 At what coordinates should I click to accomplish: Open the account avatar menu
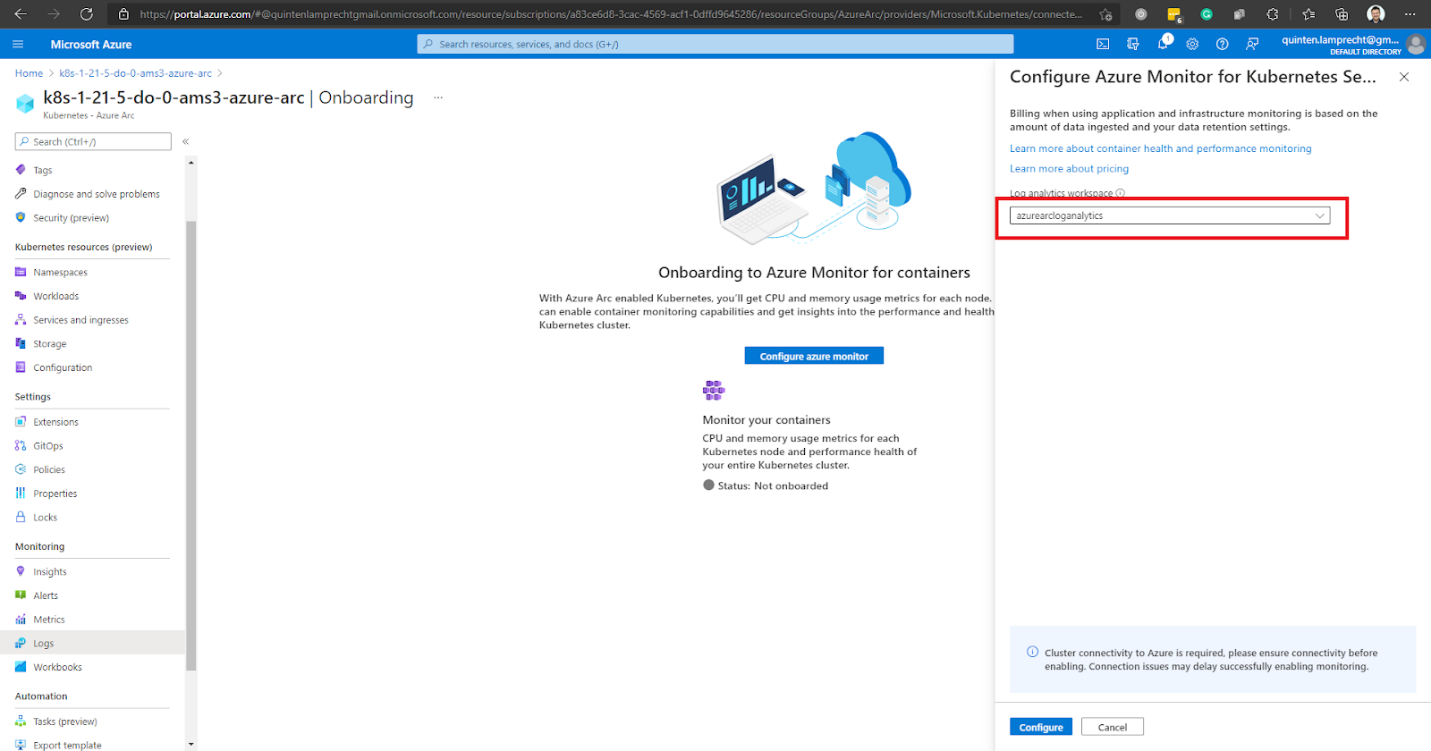click(1415, 44)
